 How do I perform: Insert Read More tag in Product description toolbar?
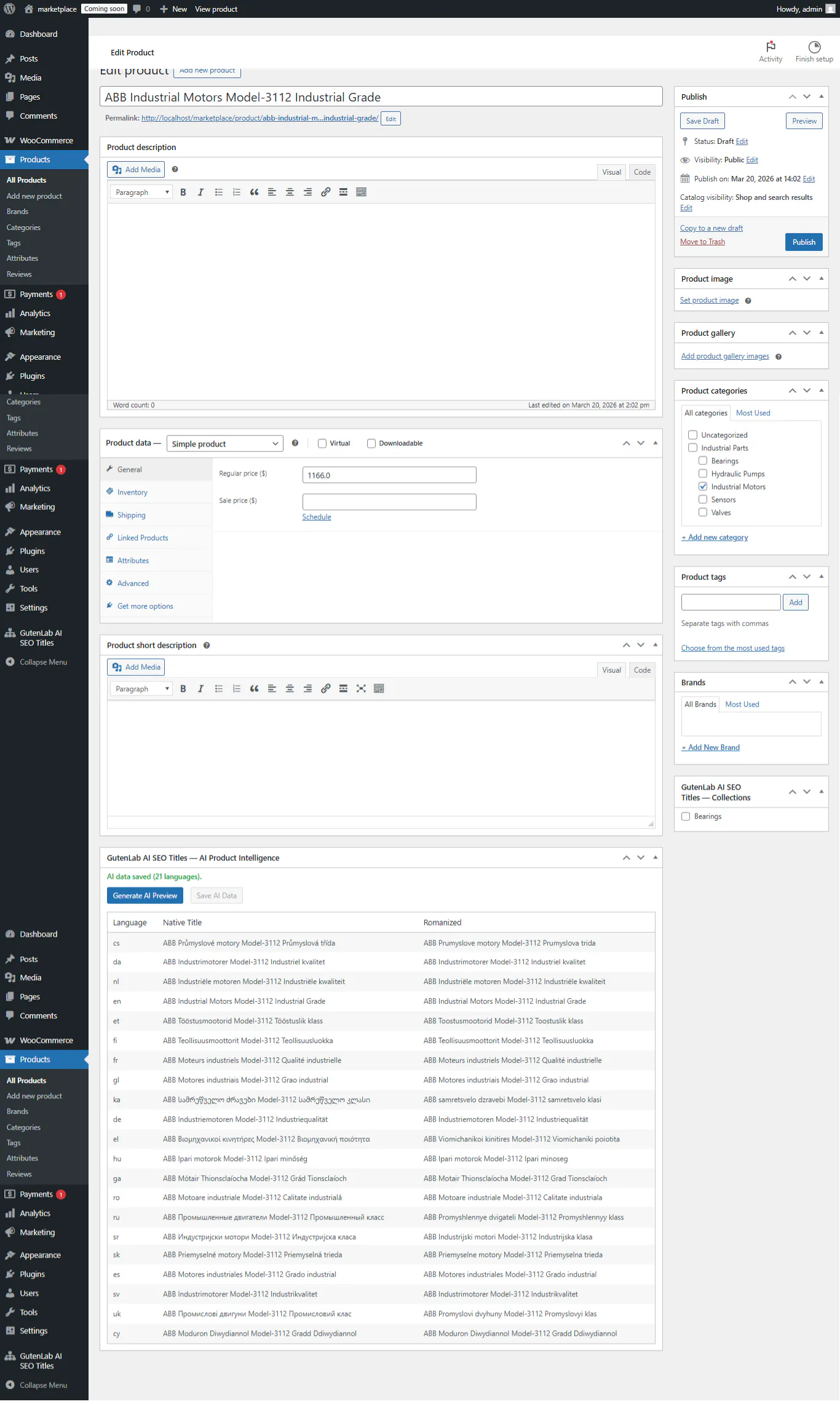pyautogui.click(x=343, y=192)
